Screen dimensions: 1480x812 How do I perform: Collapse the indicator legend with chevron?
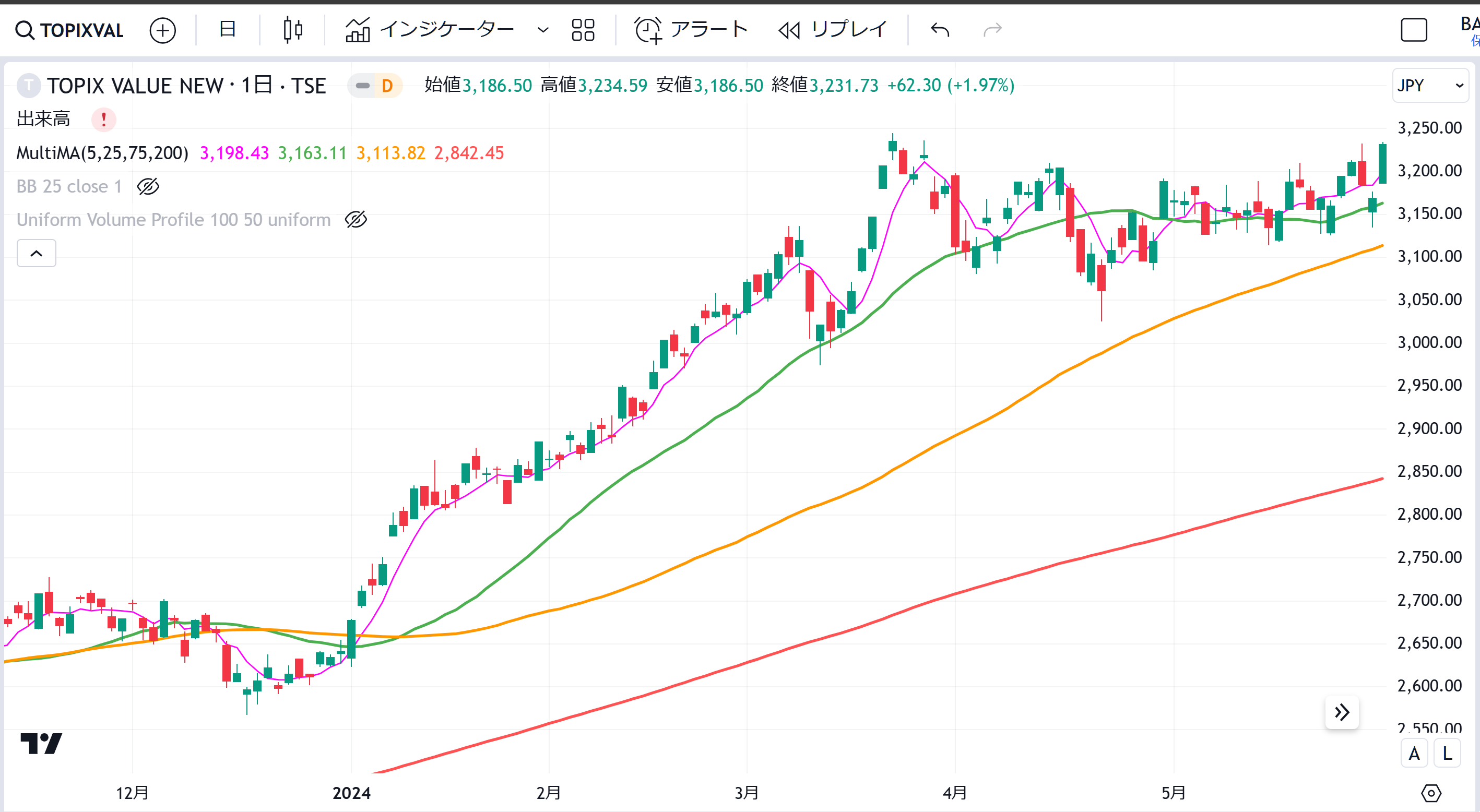point(36,253)
